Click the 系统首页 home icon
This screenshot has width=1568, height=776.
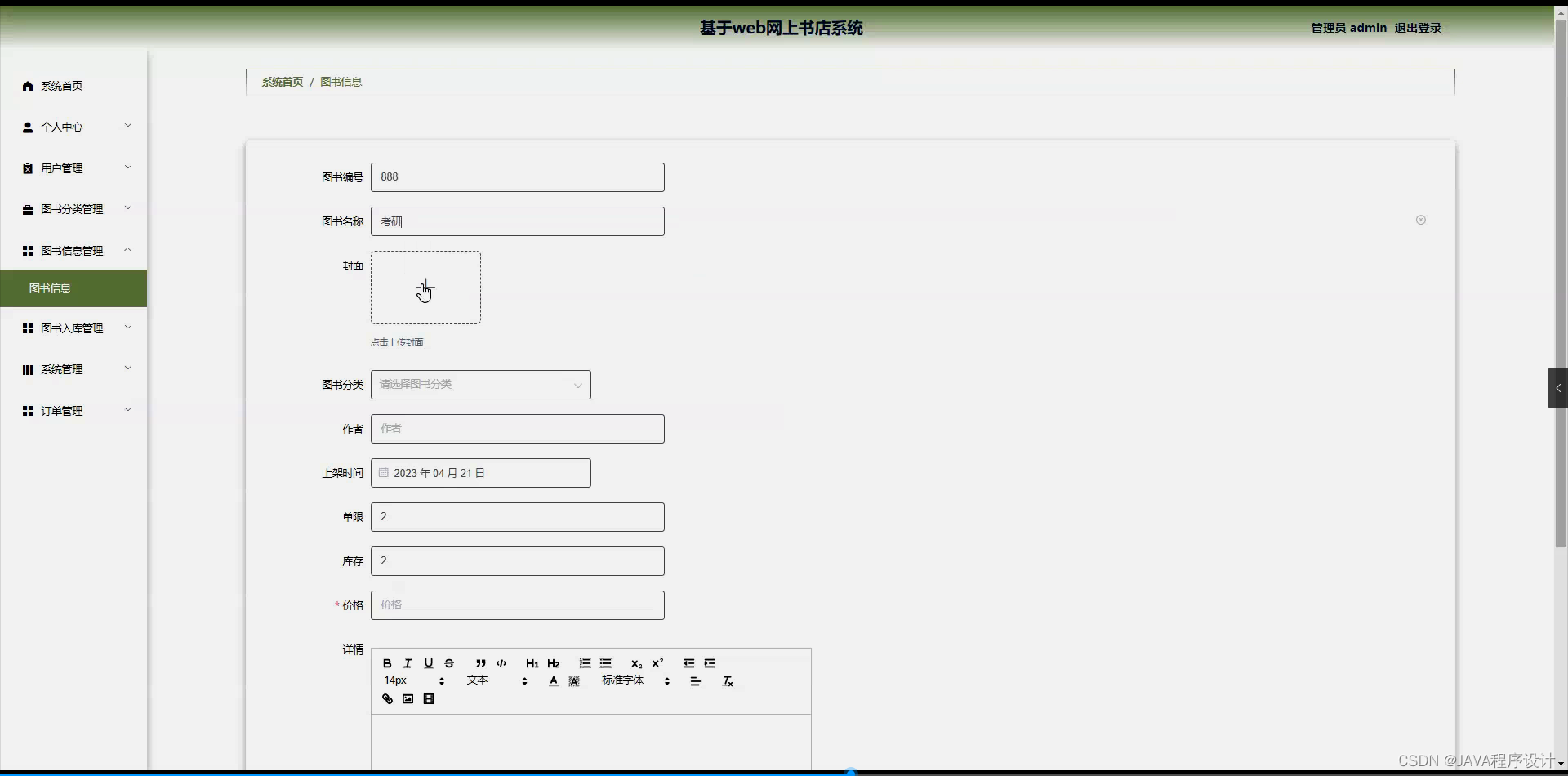(28, 86)
